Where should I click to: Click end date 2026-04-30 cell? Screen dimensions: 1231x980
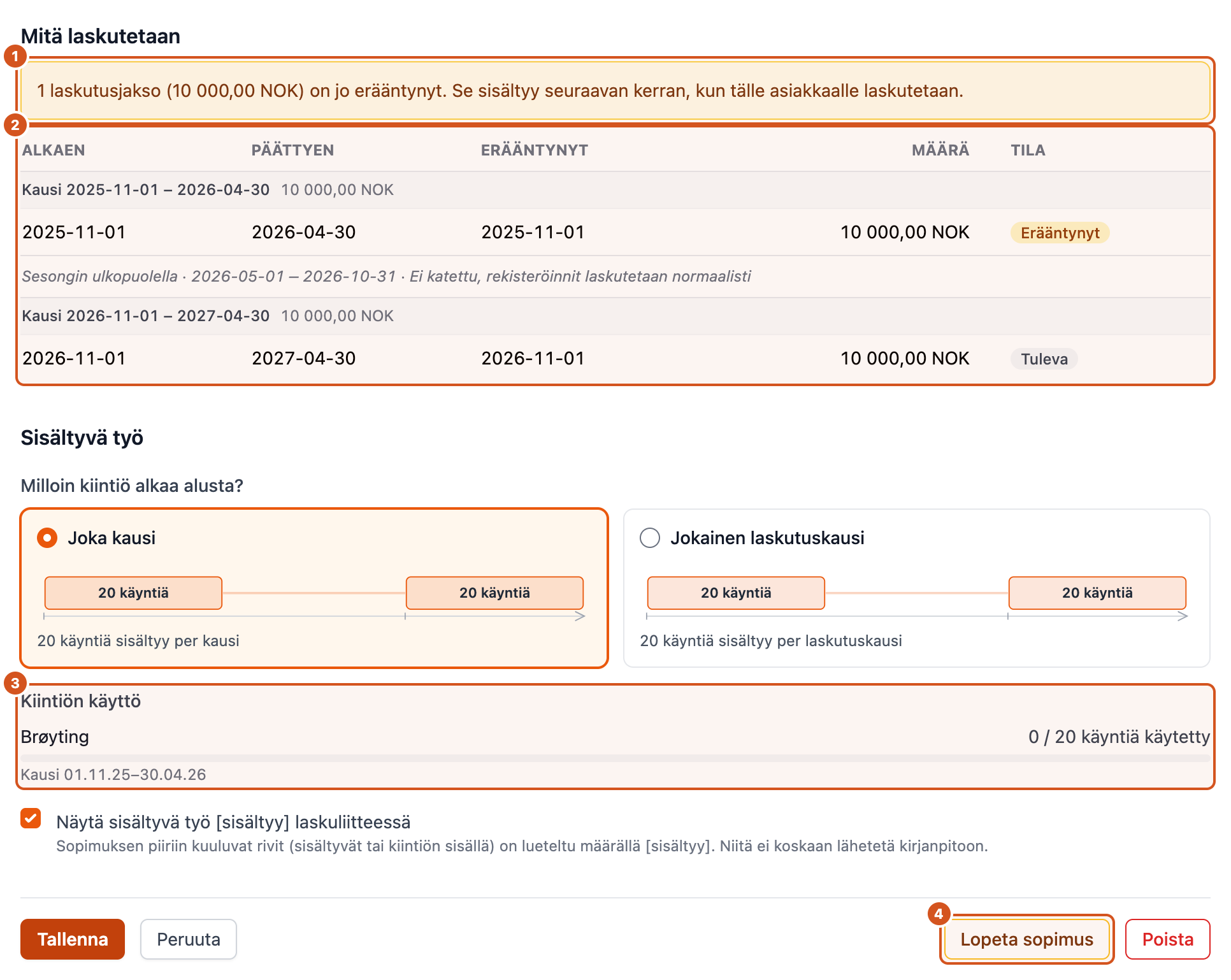(x=303, y=232)
